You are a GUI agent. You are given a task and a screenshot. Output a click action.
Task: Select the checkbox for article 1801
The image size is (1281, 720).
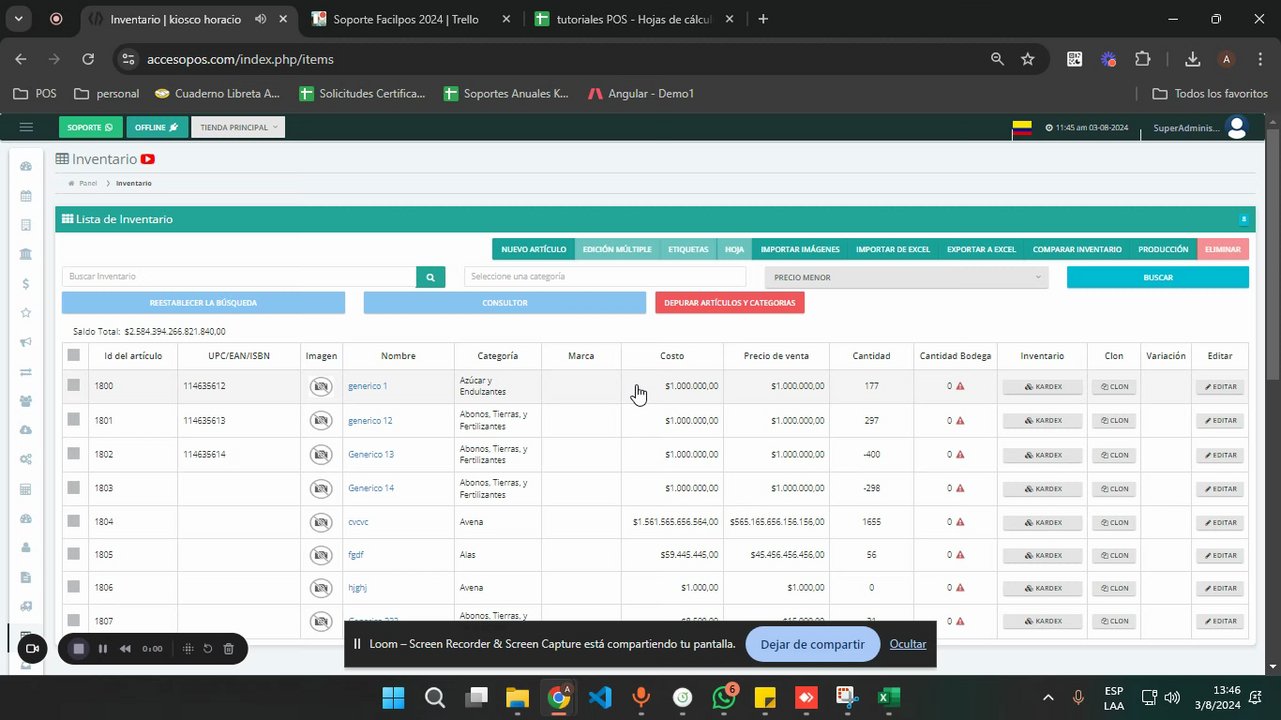pos(73,420)
